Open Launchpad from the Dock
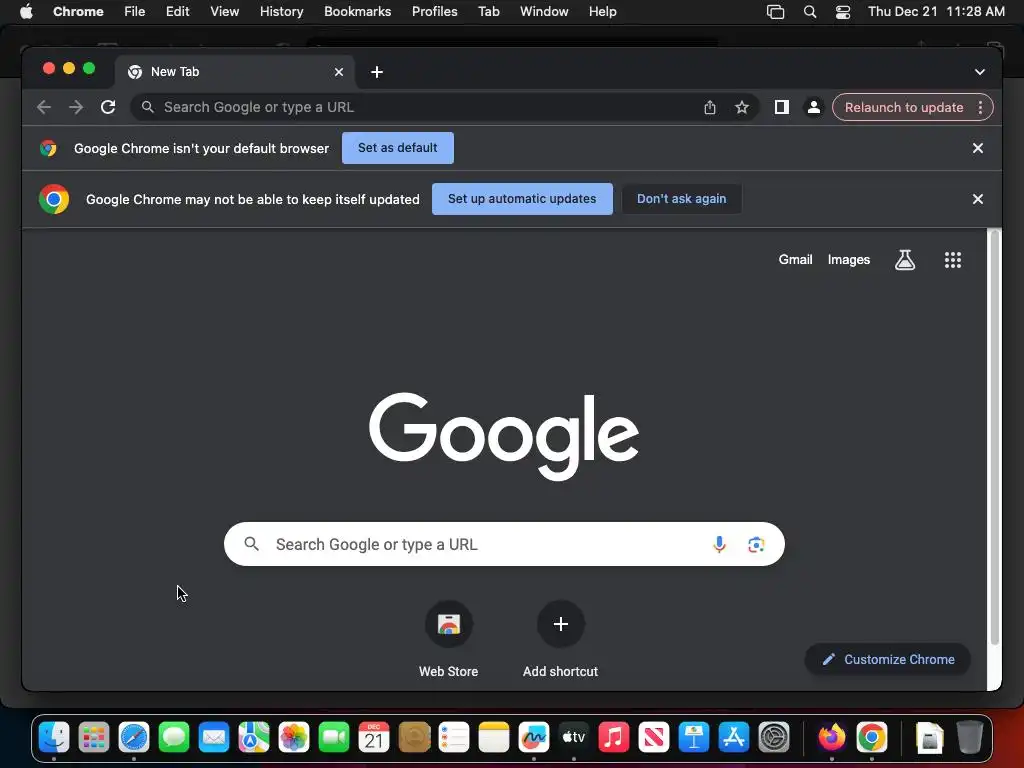The width and height of the screenshot is (1024, 768). (x=94, y=738)
